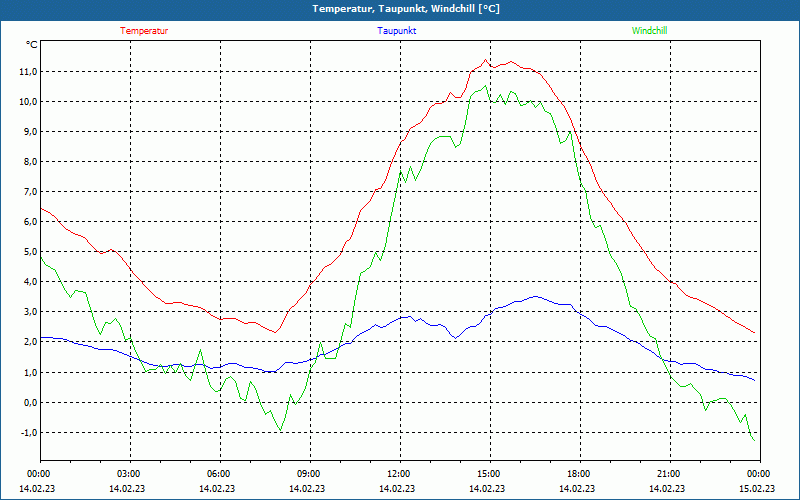Click the 3,0 y-axis value
Image resolution: width=800 pixels, height=500 pixels.
pyautogui.click(x=30, y=312)
